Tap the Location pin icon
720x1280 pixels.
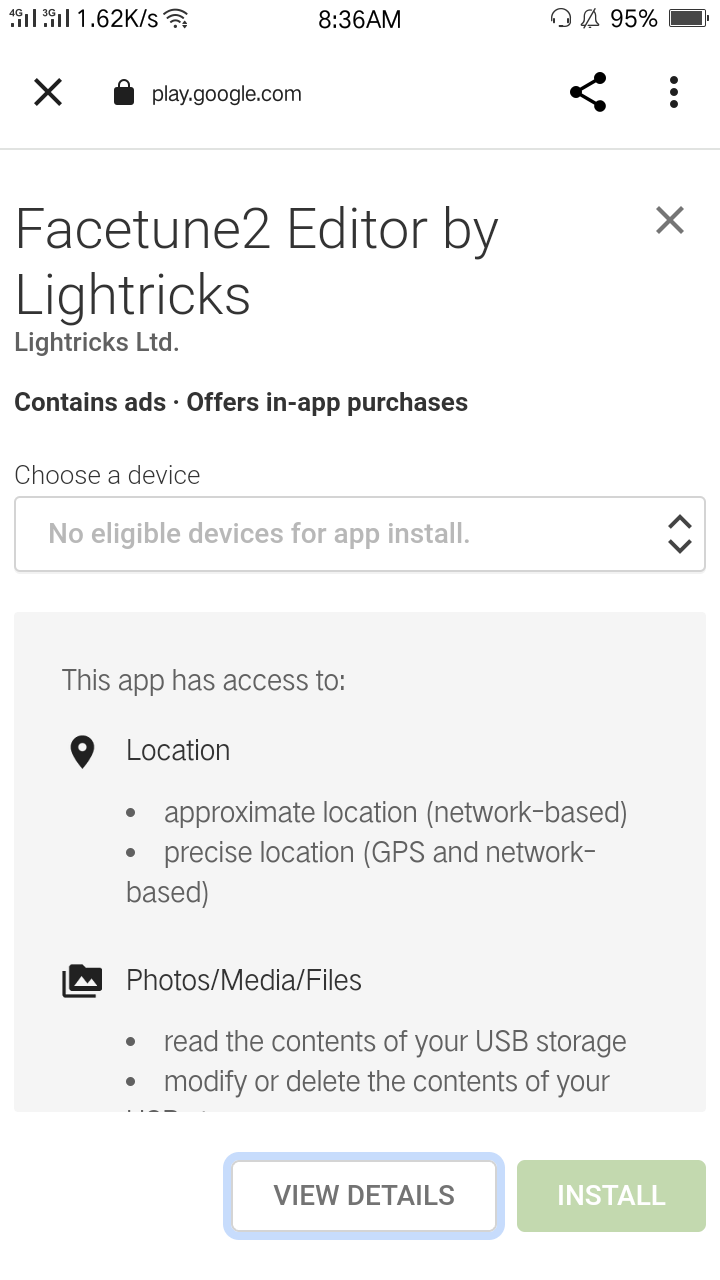pyautogui.click(x=82, y=752)
